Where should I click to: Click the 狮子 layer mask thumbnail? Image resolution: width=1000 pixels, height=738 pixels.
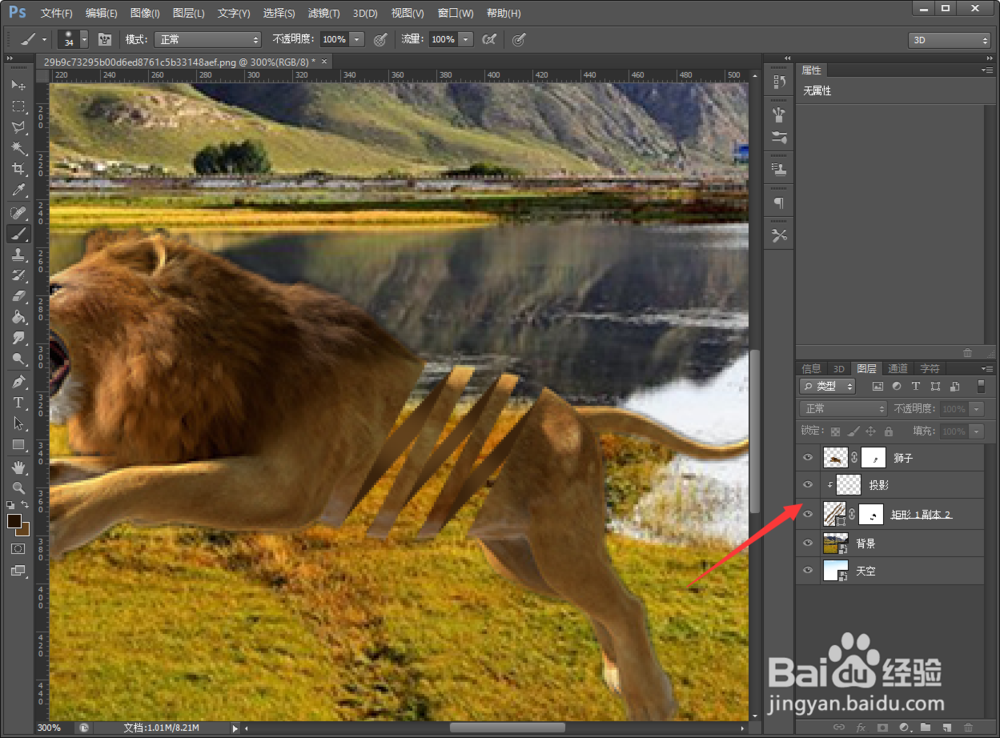coord(873,457)
